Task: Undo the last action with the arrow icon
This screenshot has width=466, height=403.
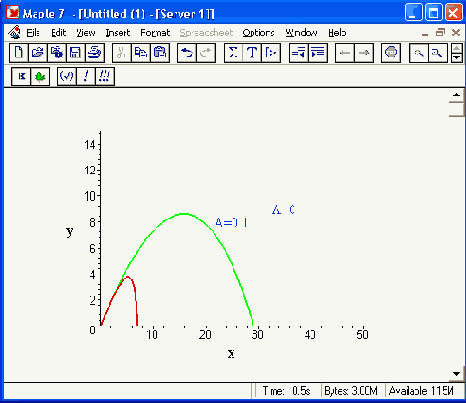Action: point(187,53)
